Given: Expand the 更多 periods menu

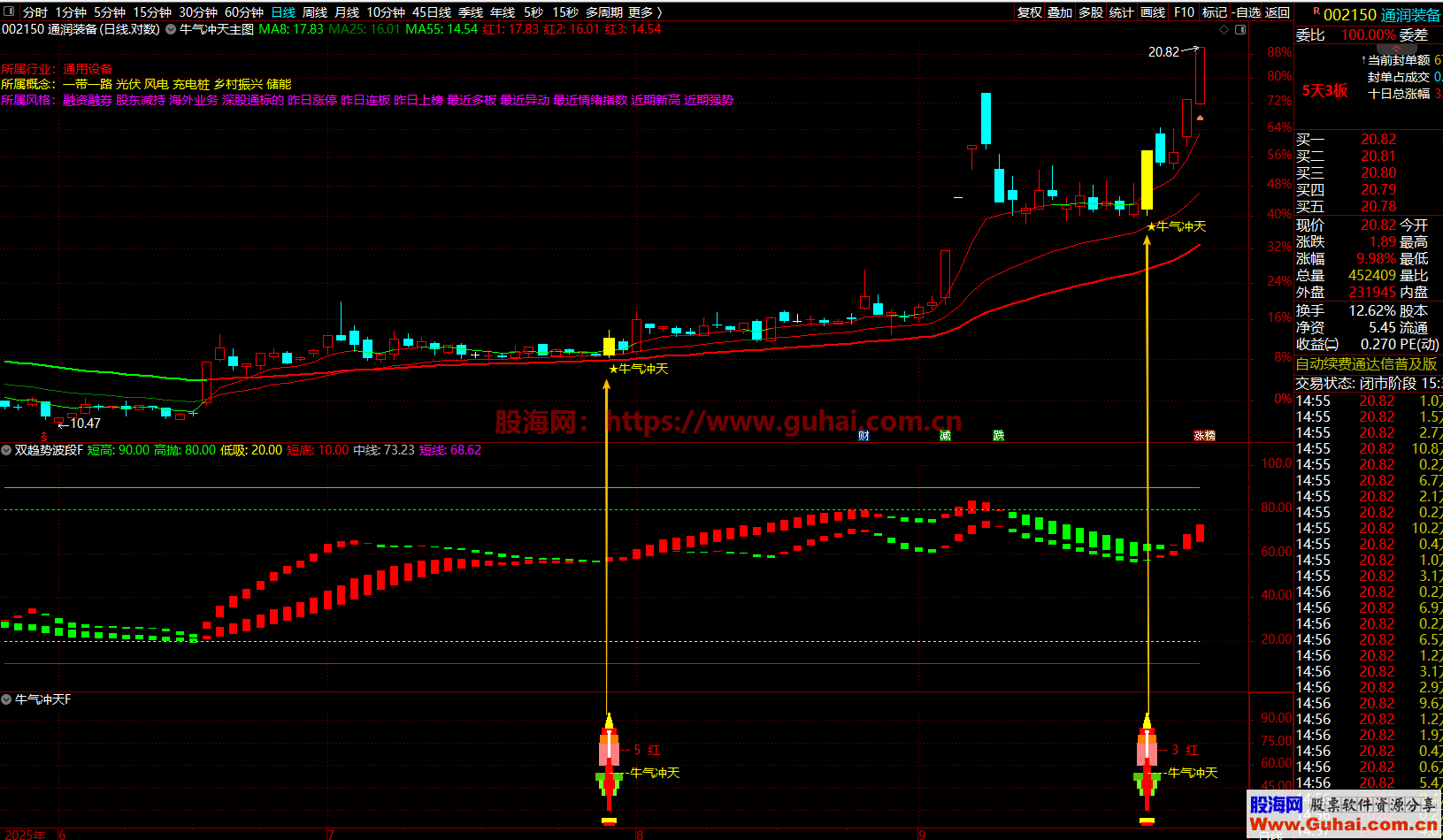Looking at the screenshot, I should 645,12.
